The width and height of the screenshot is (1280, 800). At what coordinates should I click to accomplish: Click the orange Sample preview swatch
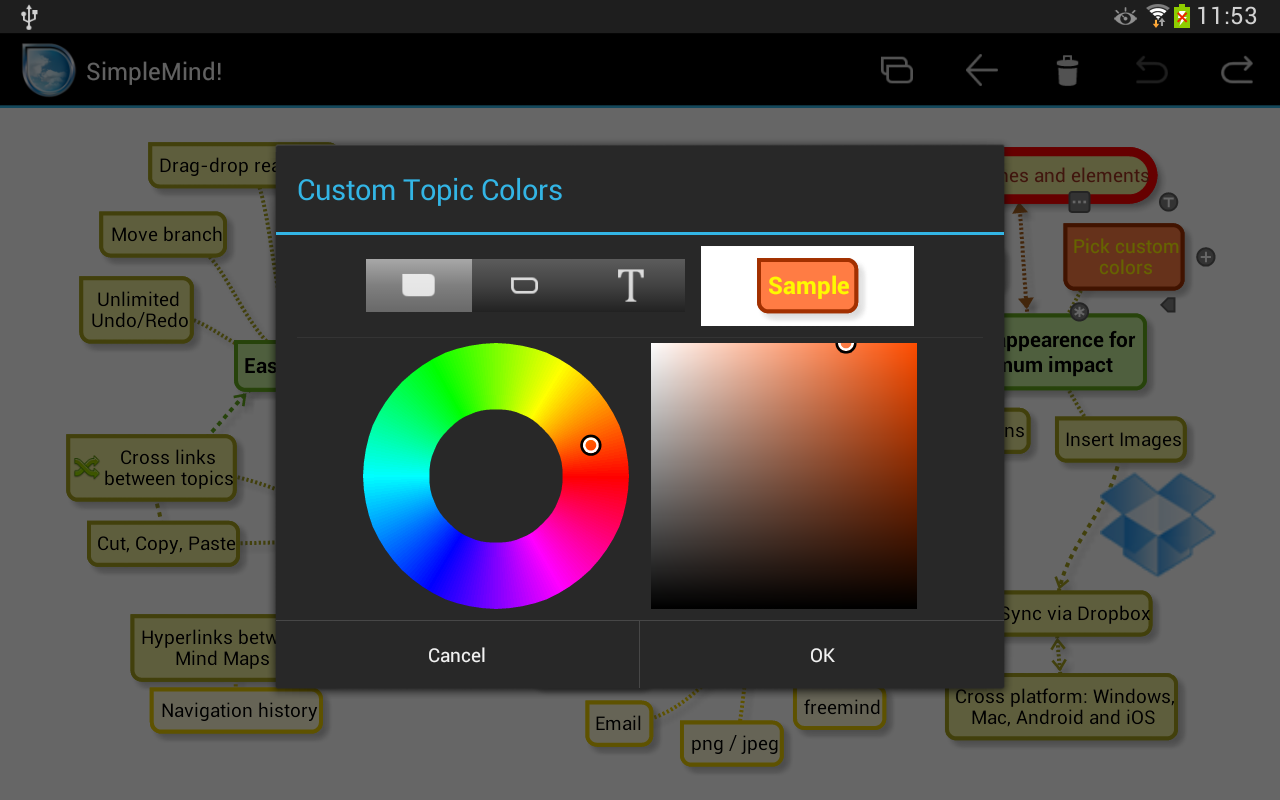pyautogui.click(x=807, y=286)
